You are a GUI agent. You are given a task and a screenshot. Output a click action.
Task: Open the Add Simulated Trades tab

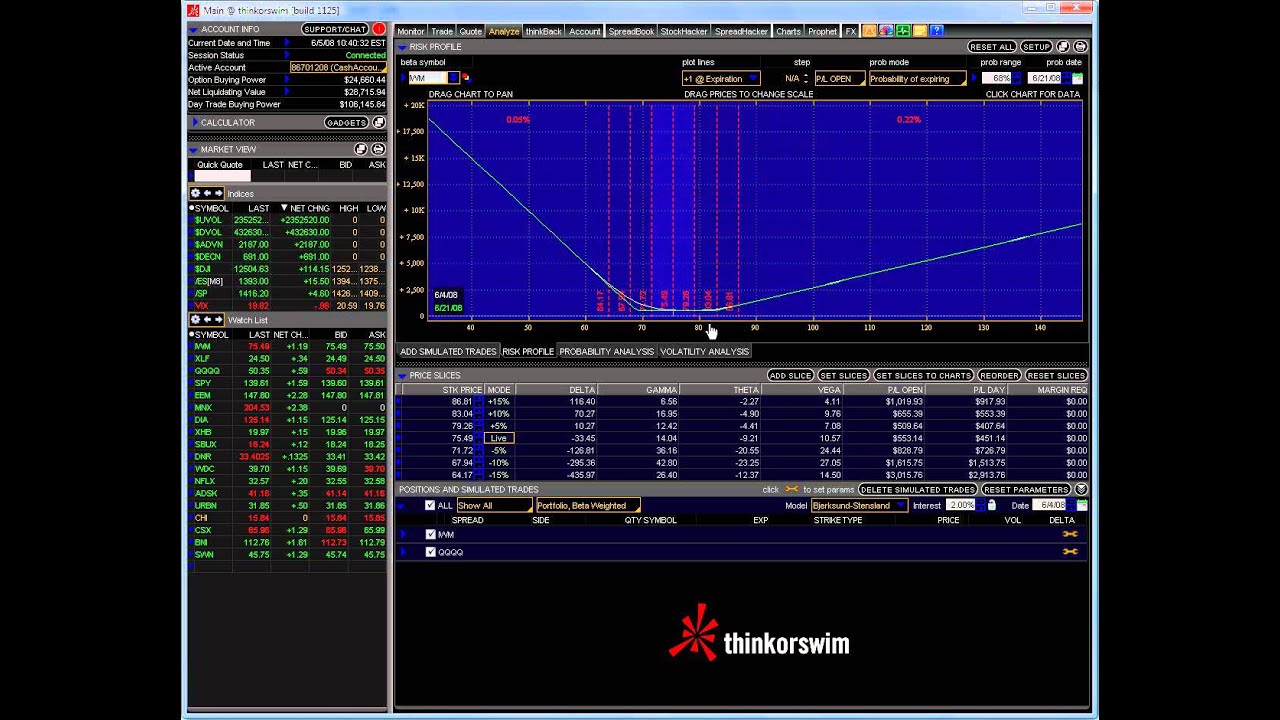448,352
